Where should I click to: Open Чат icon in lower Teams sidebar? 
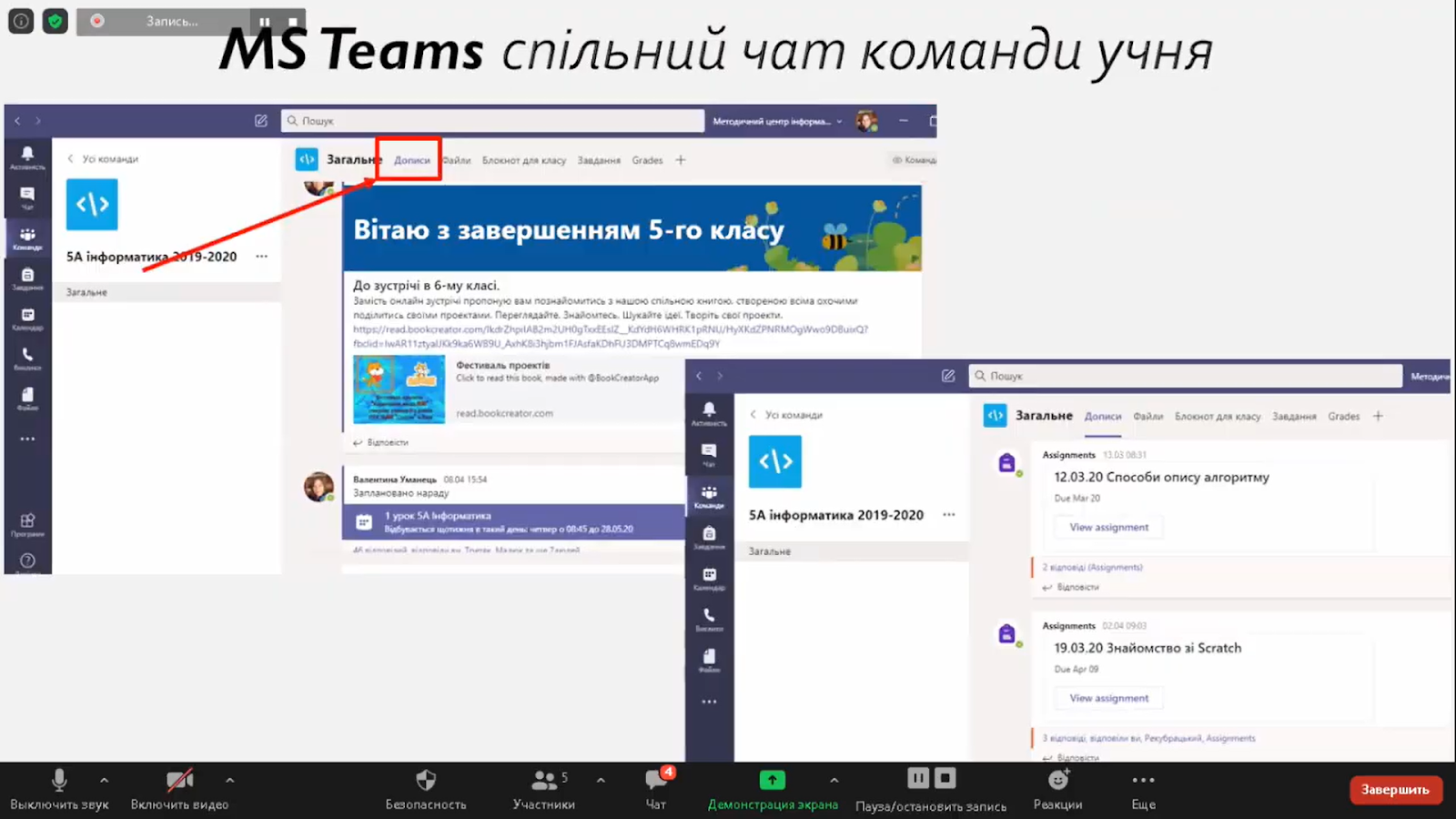click(x=709, y=454)
